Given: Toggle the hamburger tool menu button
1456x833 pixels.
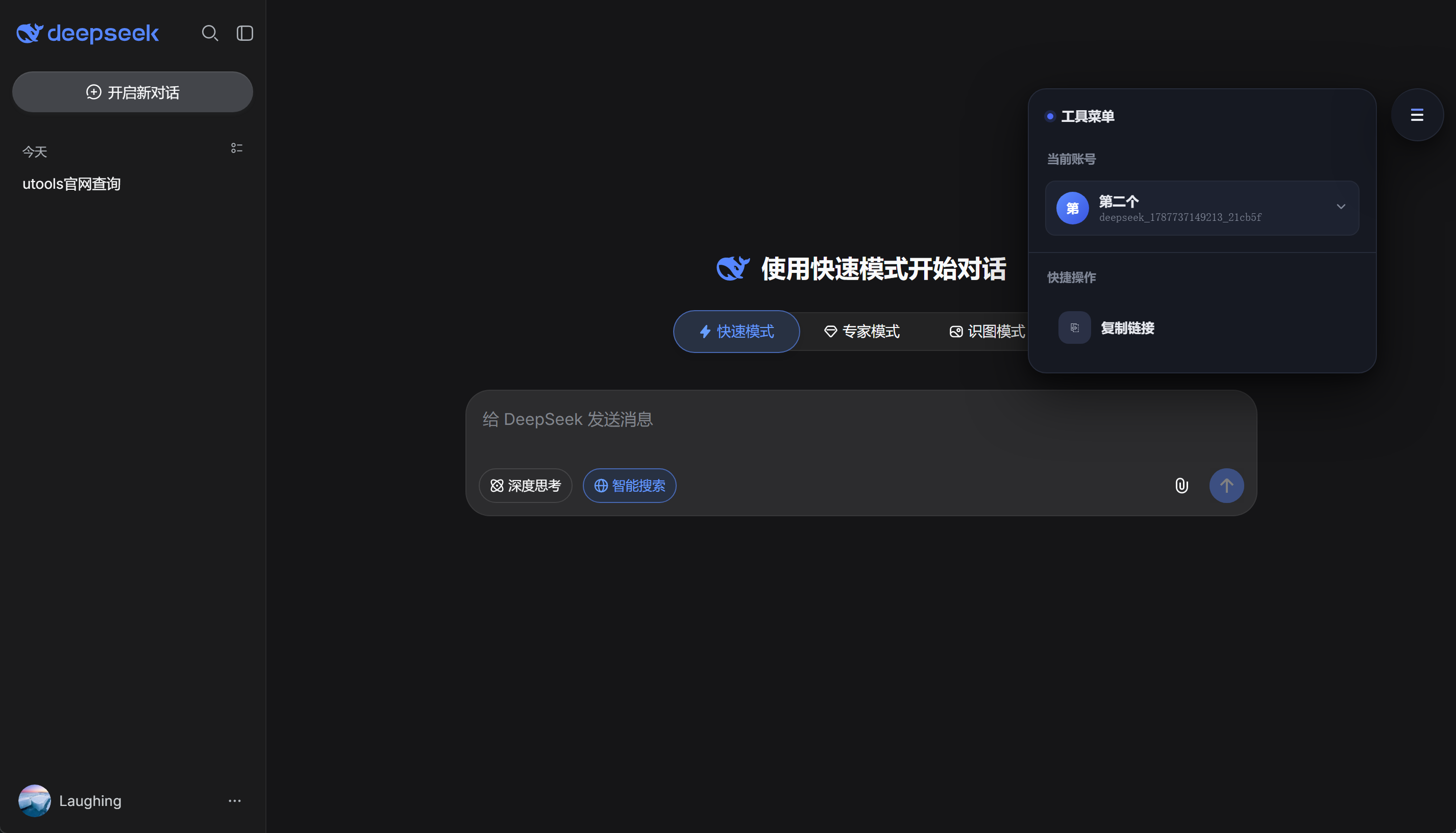Looking at the screenshot, I should [x=1417, y=115].
